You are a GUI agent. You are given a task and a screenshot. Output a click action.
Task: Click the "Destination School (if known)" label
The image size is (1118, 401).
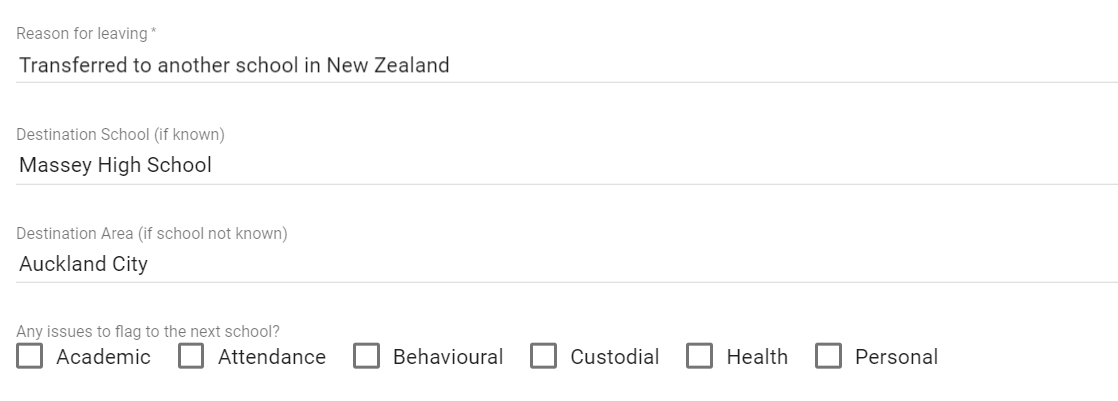pos(120,134)
